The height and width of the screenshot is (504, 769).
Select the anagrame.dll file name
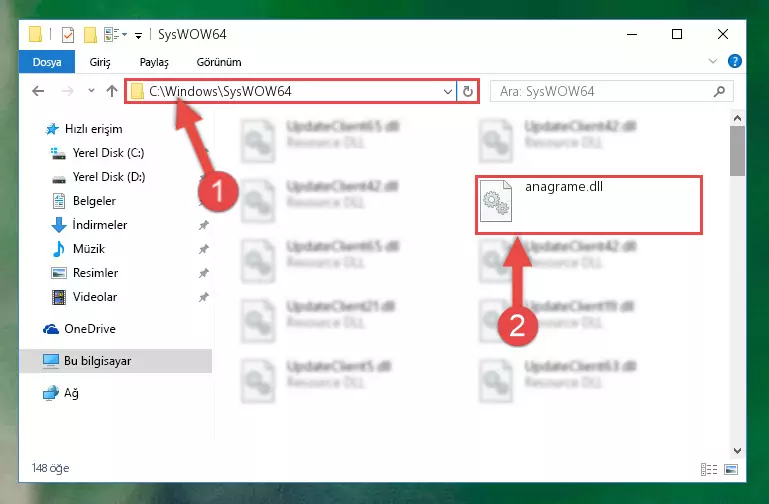pos(564,187)
